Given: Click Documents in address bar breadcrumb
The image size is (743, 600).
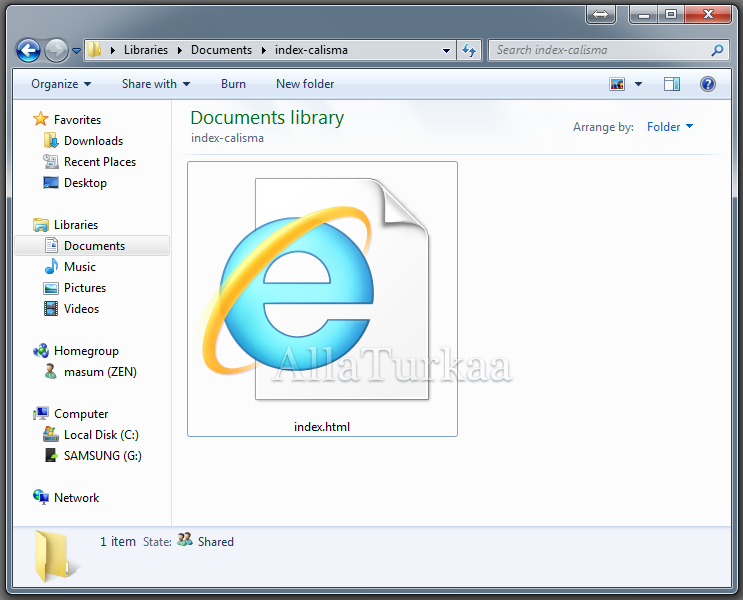Looking at the screenshot, I should click(x=221, y=50).
